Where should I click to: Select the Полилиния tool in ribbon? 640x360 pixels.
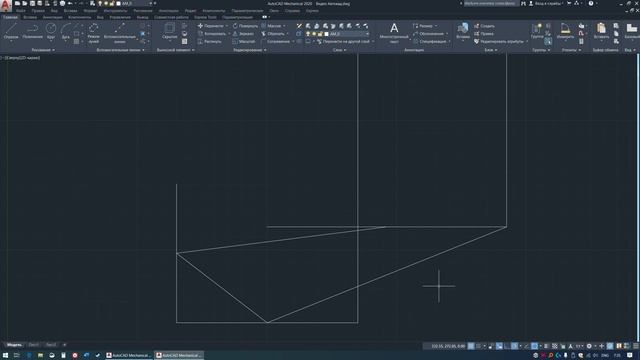tap(32, 31)
